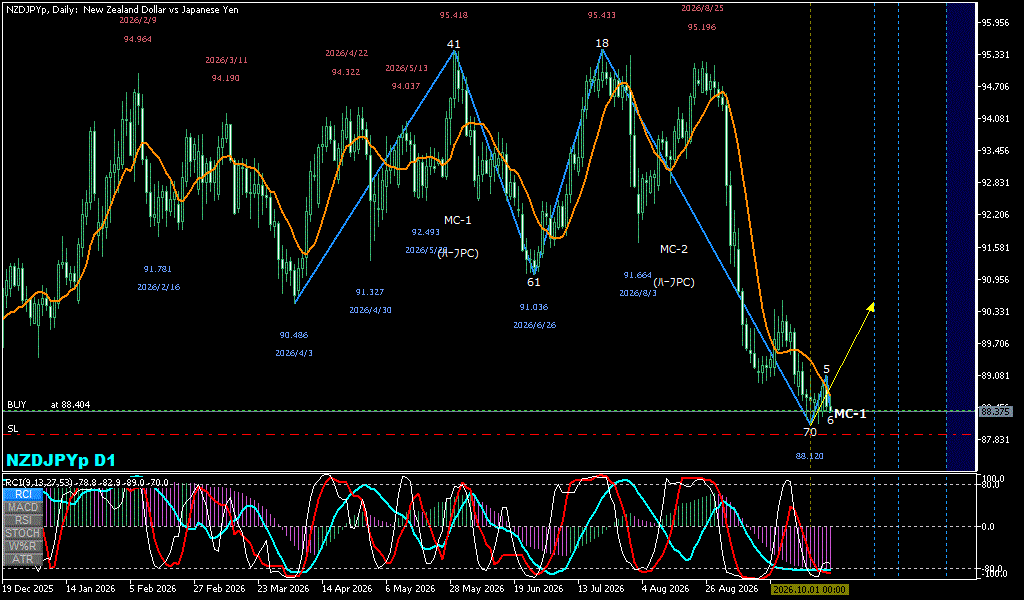Image resolution: width=1024 pixels, height=600 pixels.
Task: Click the 14 Apr 2026 axis date
Action: click(347, 589)
